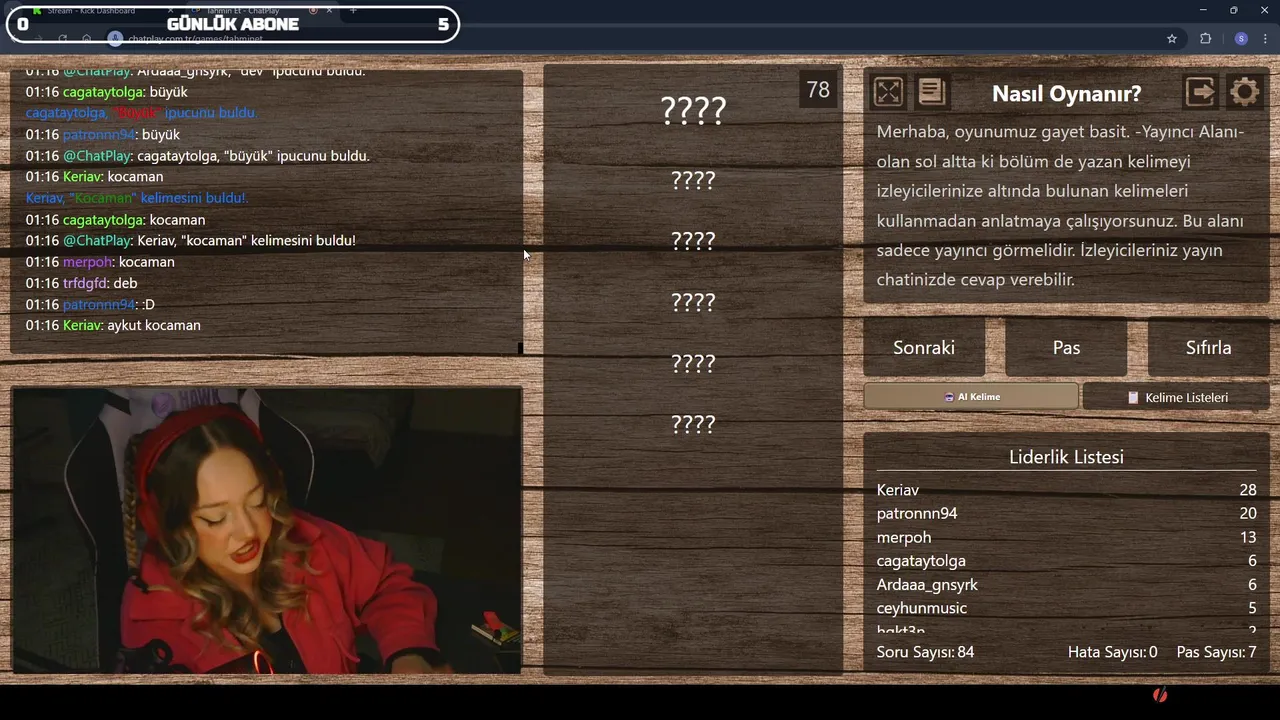
Task: Click chat message 'cagataytolga: kocaman'
Action: (x=115, y=220)
